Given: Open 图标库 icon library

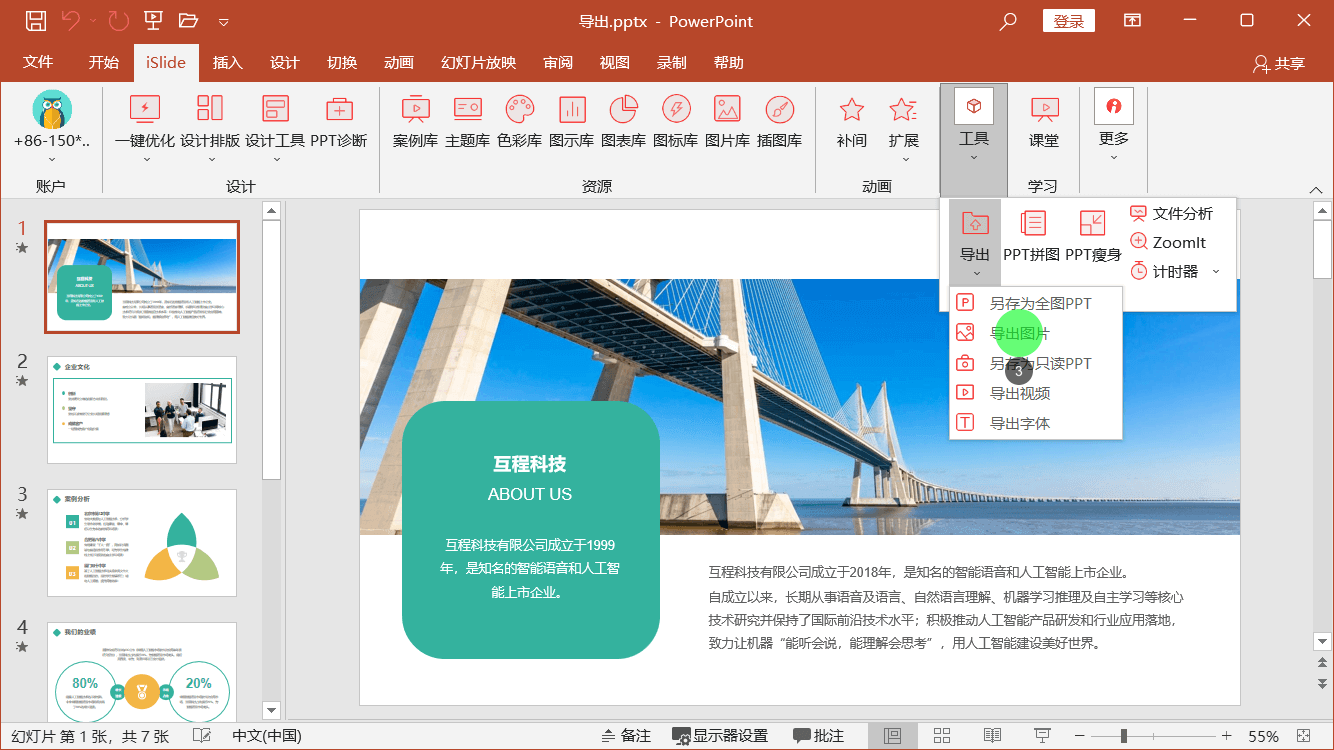Looking at the screenshot, I should (x=675, y=122).
